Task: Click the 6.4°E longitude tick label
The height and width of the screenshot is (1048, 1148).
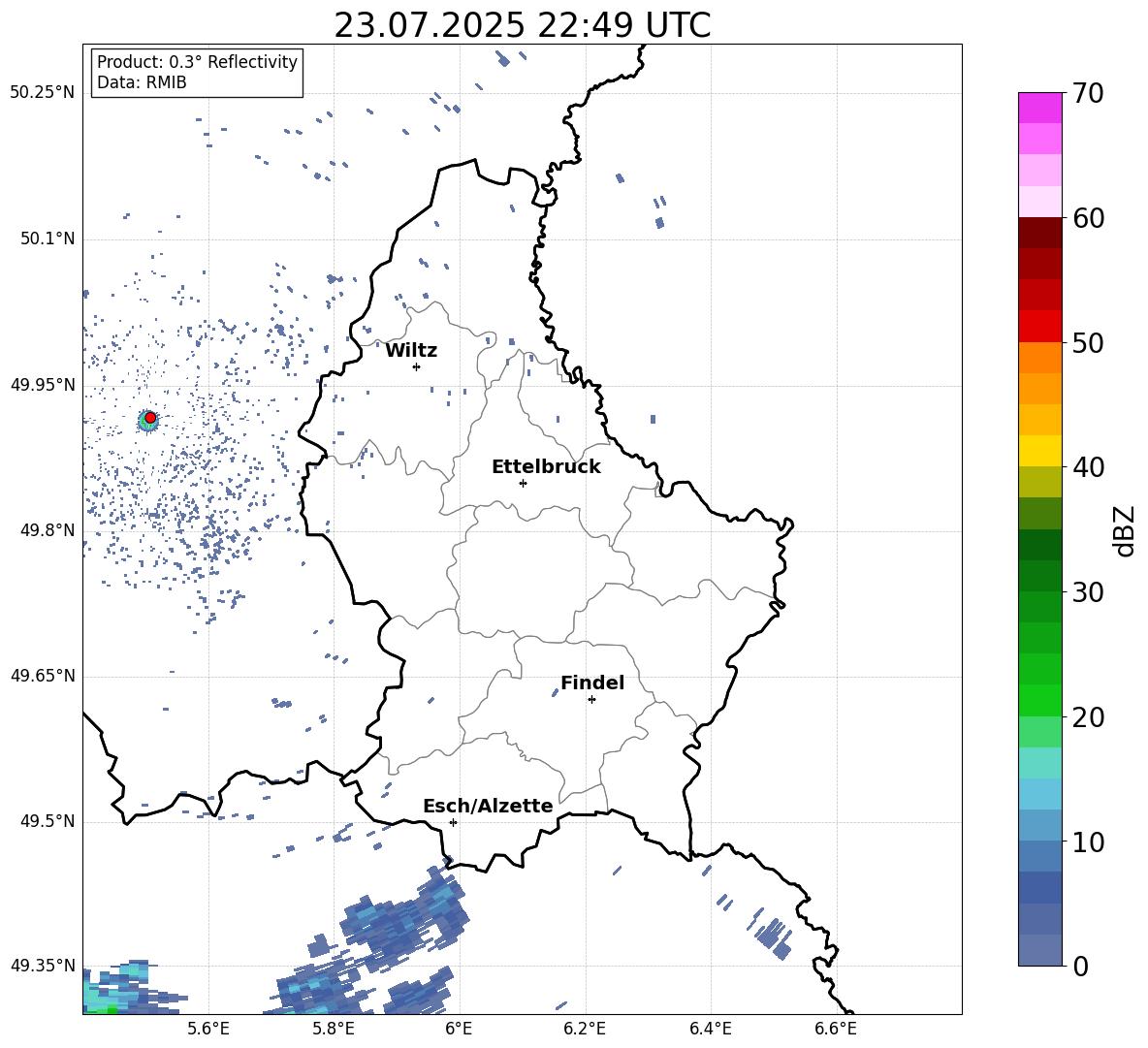Action: coord(710,1029)
